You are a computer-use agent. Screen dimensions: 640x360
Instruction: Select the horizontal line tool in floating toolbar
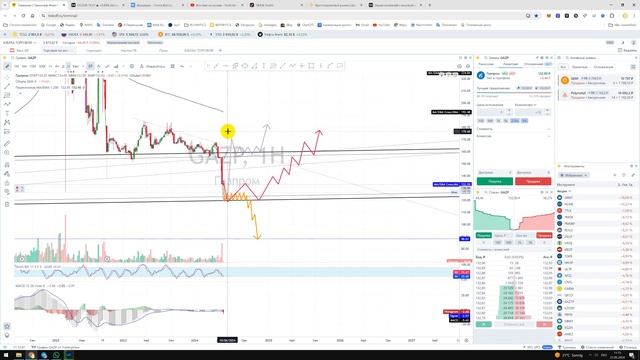(x=225, y=66)
